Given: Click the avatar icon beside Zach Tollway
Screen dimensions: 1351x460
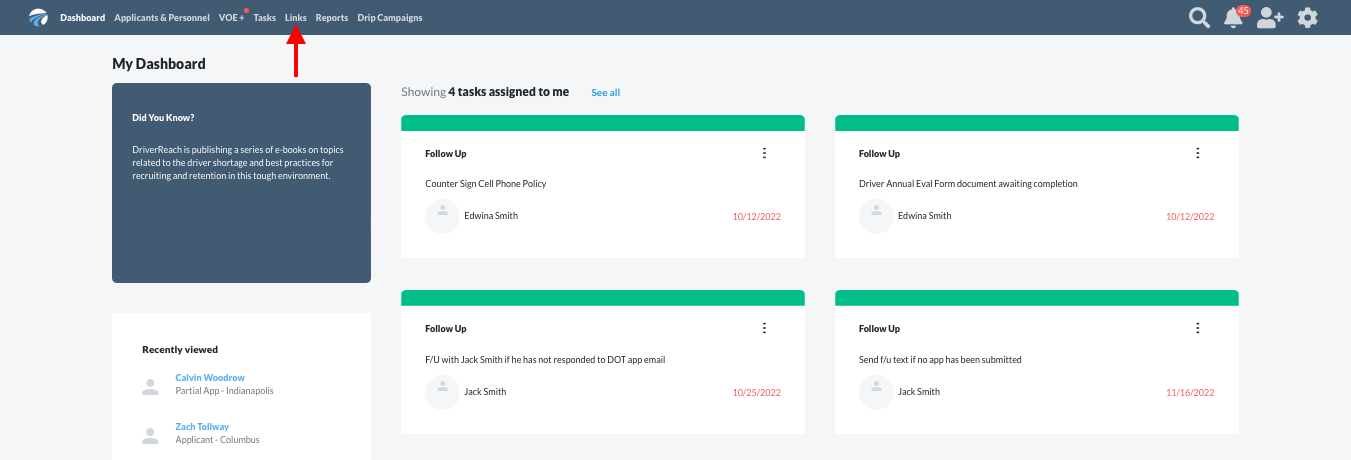Looking at the screenshot, I should point(150,435).
